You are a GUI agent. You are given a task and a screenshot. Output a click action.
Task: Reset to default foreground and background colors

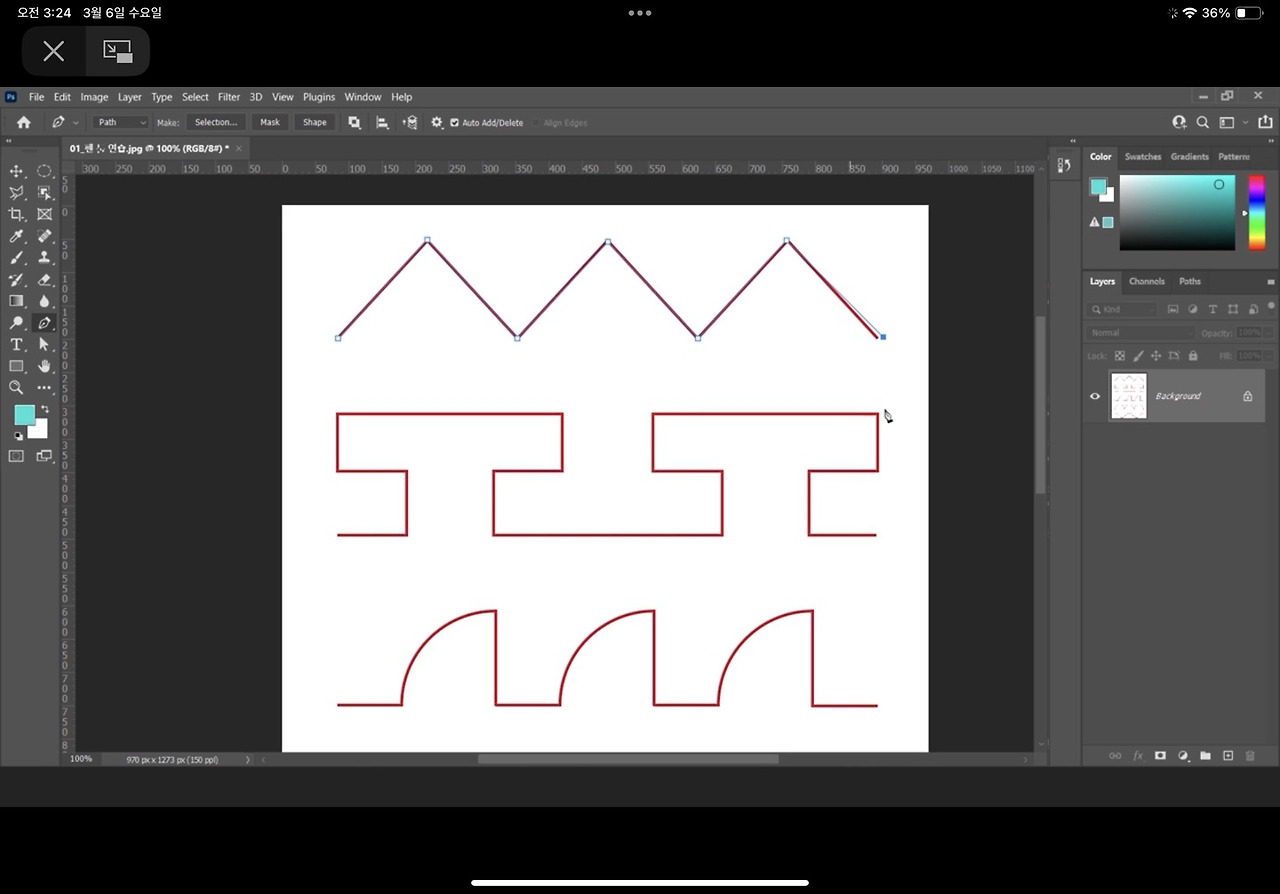tap(17, 436)
